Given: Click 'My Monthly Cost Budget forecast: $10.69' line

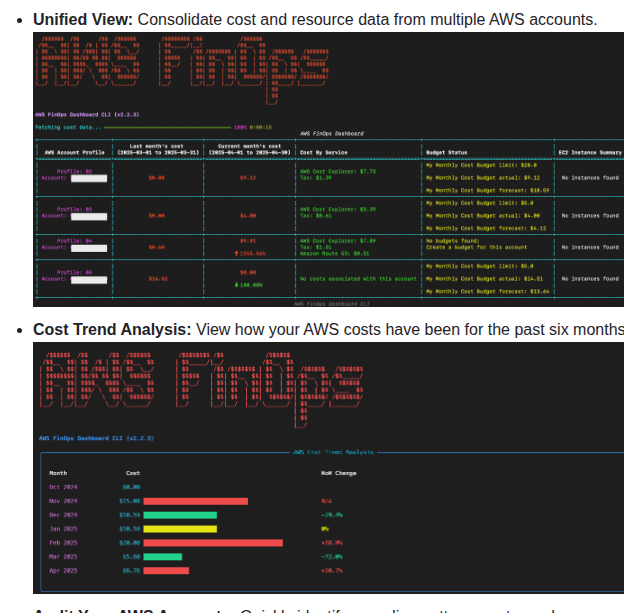Looking at the screenshot, I should click(x=488, y=190).
